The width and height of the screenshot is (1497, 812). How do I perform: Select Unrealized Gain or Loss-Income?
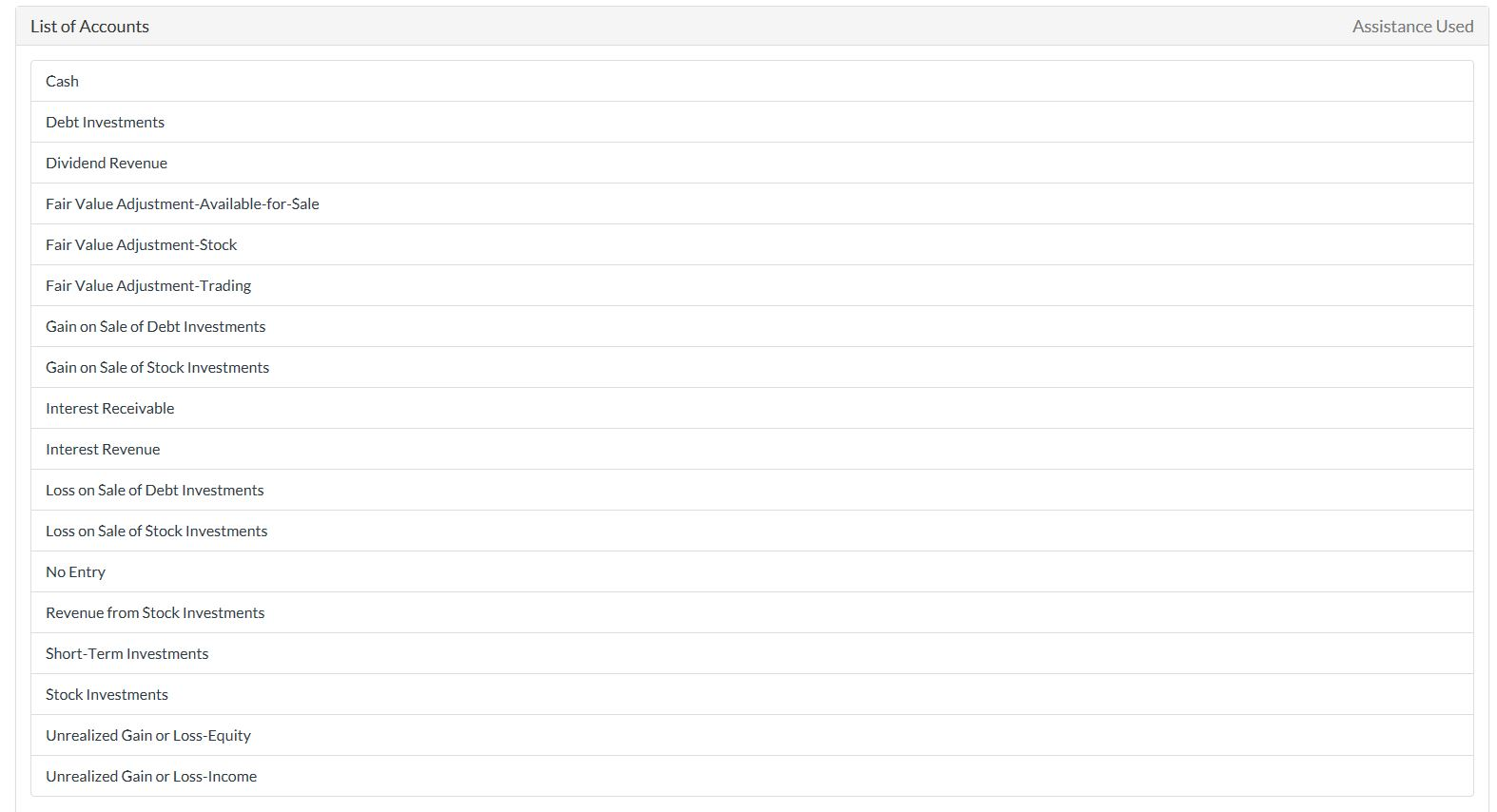(x=151, y=776)
